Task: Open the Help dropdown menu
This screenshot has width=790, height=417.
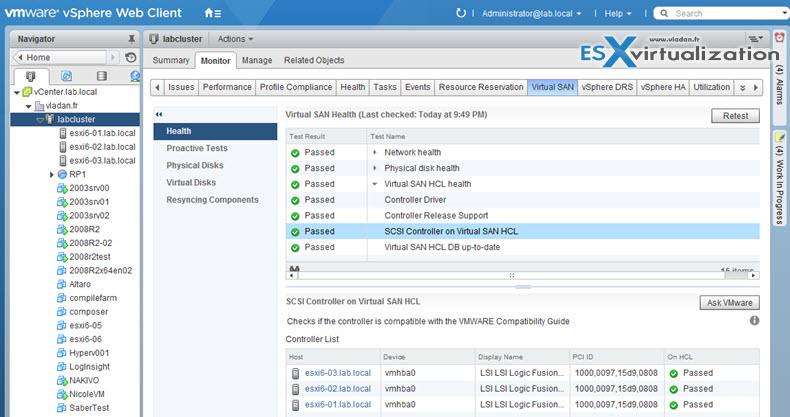Action: pyautogui.click(x=618, y=14)
